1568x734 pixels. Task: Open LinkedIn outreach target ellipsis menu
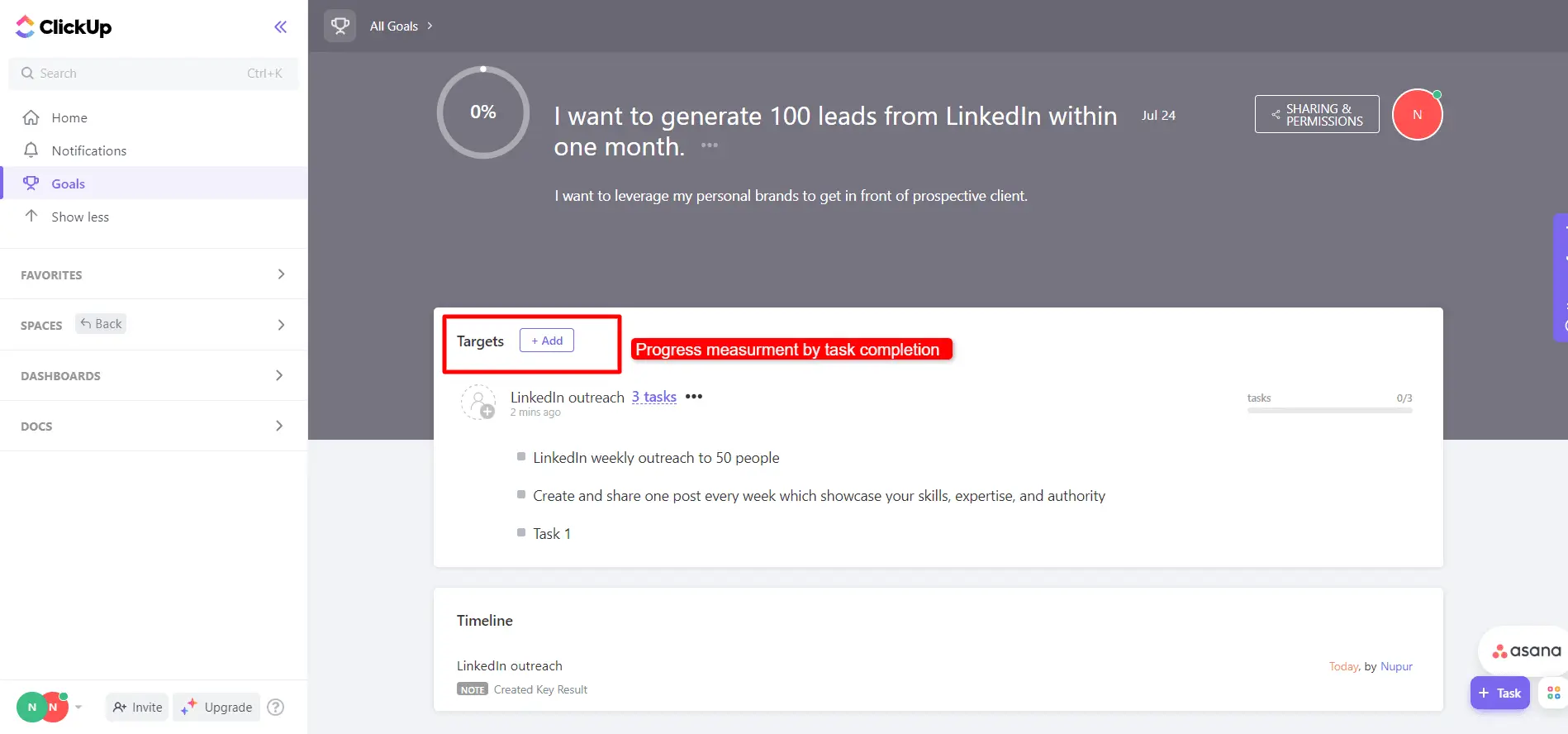click(x=694, y=397)
